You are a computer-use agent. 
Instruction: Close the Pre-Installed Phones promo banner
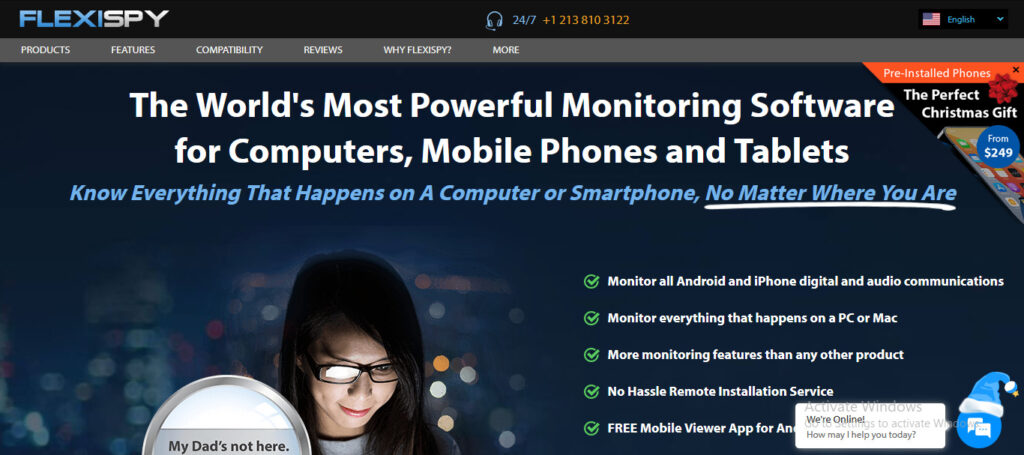click(1016, 69)
